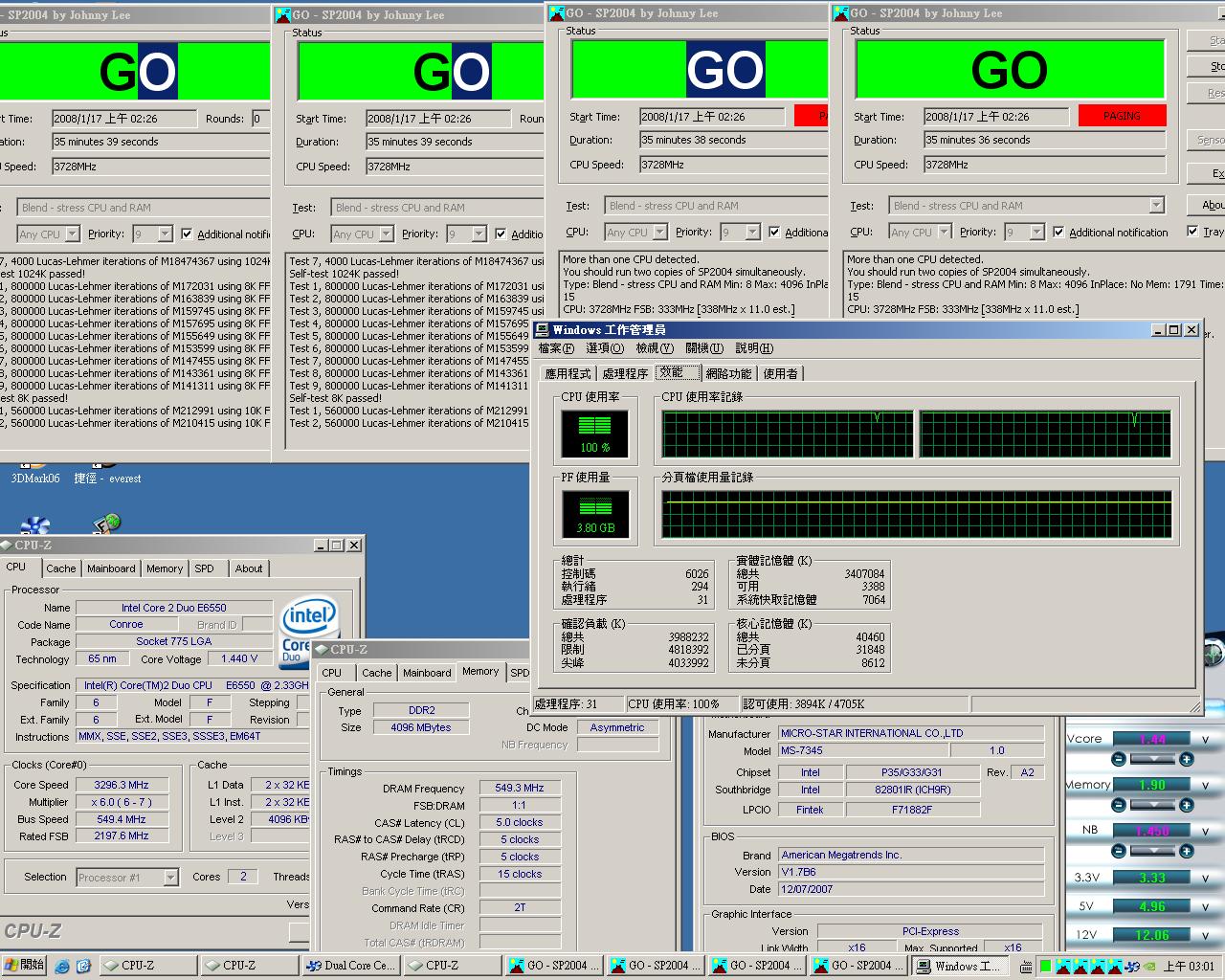
Task: Switch to Dual Core Ce... taskbar button
Action: (349, 966)
